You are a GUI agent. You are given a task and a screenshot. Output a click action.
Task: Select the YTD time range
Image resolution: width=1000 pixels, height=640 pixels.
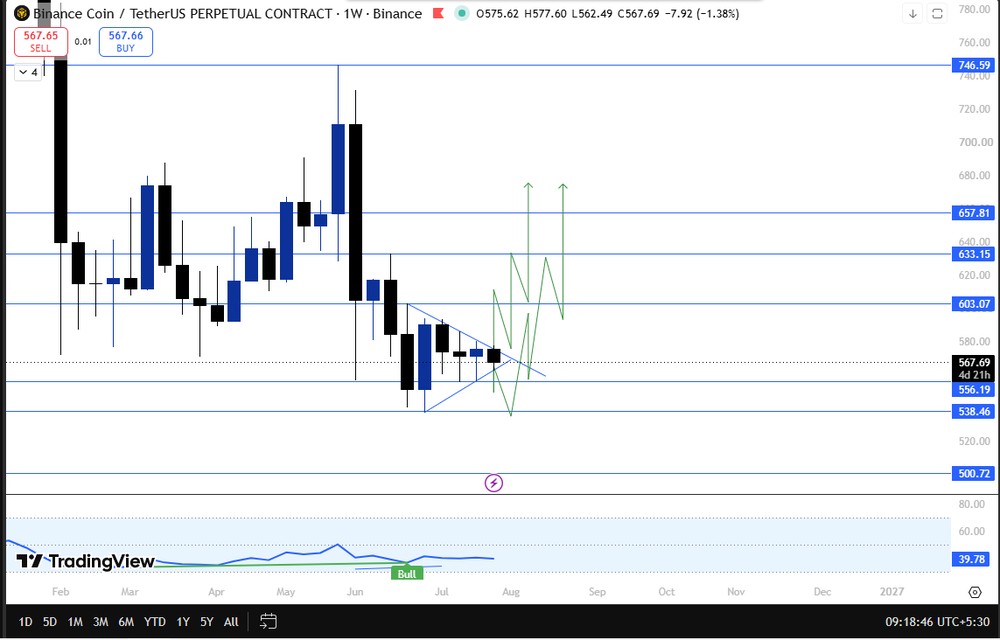point(154,622)
